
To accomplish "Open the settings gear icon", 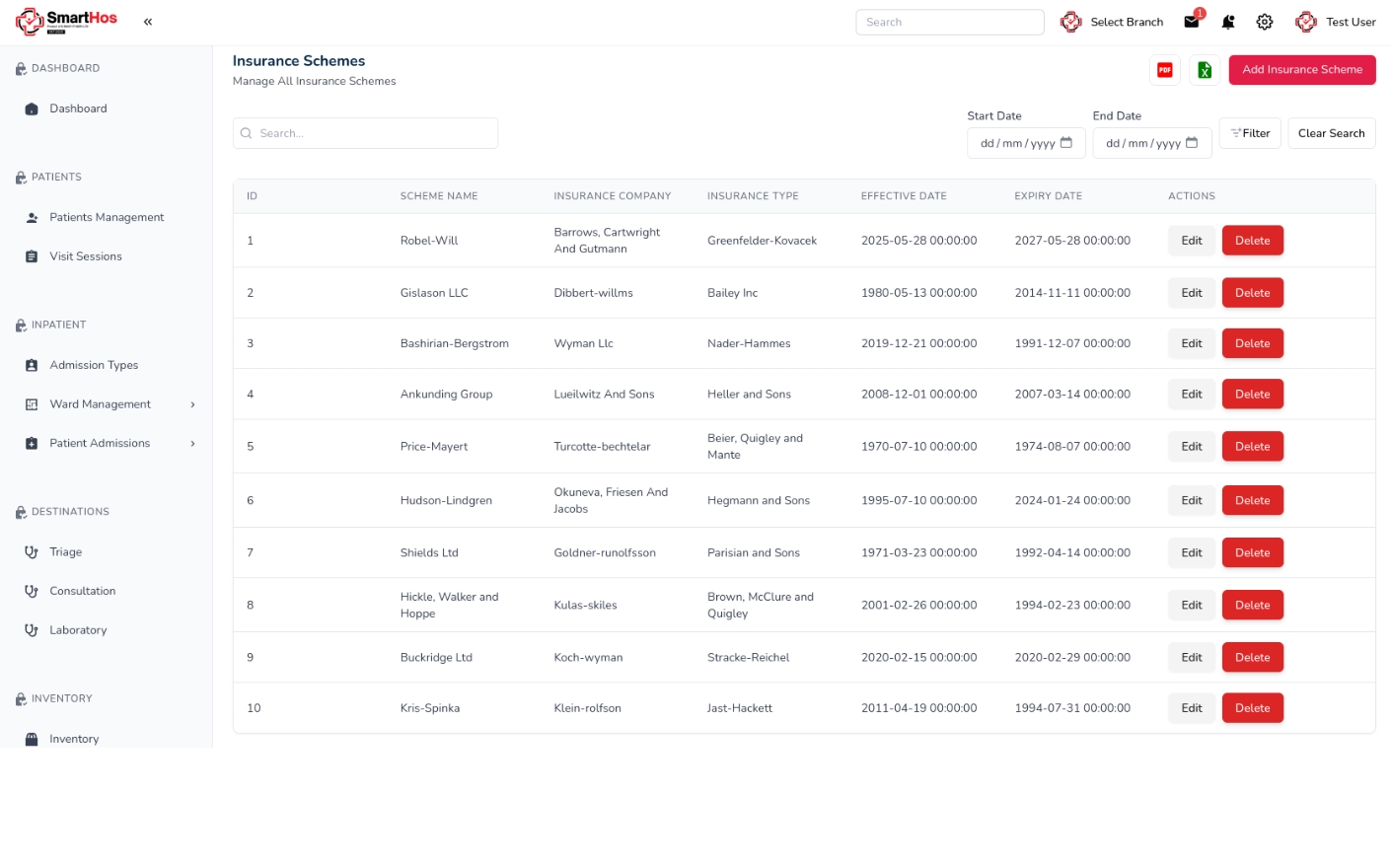I will pos(1265,22).
